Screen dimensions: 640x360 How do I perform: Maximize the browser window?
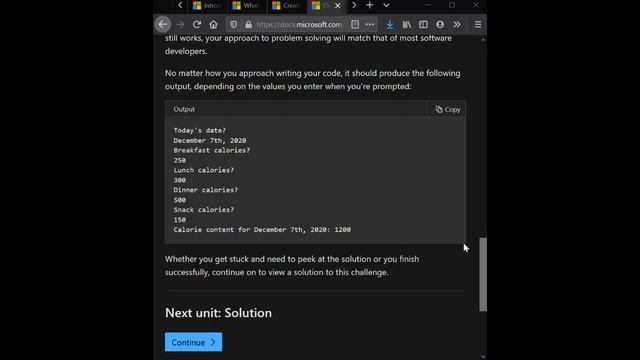[452, 5]
